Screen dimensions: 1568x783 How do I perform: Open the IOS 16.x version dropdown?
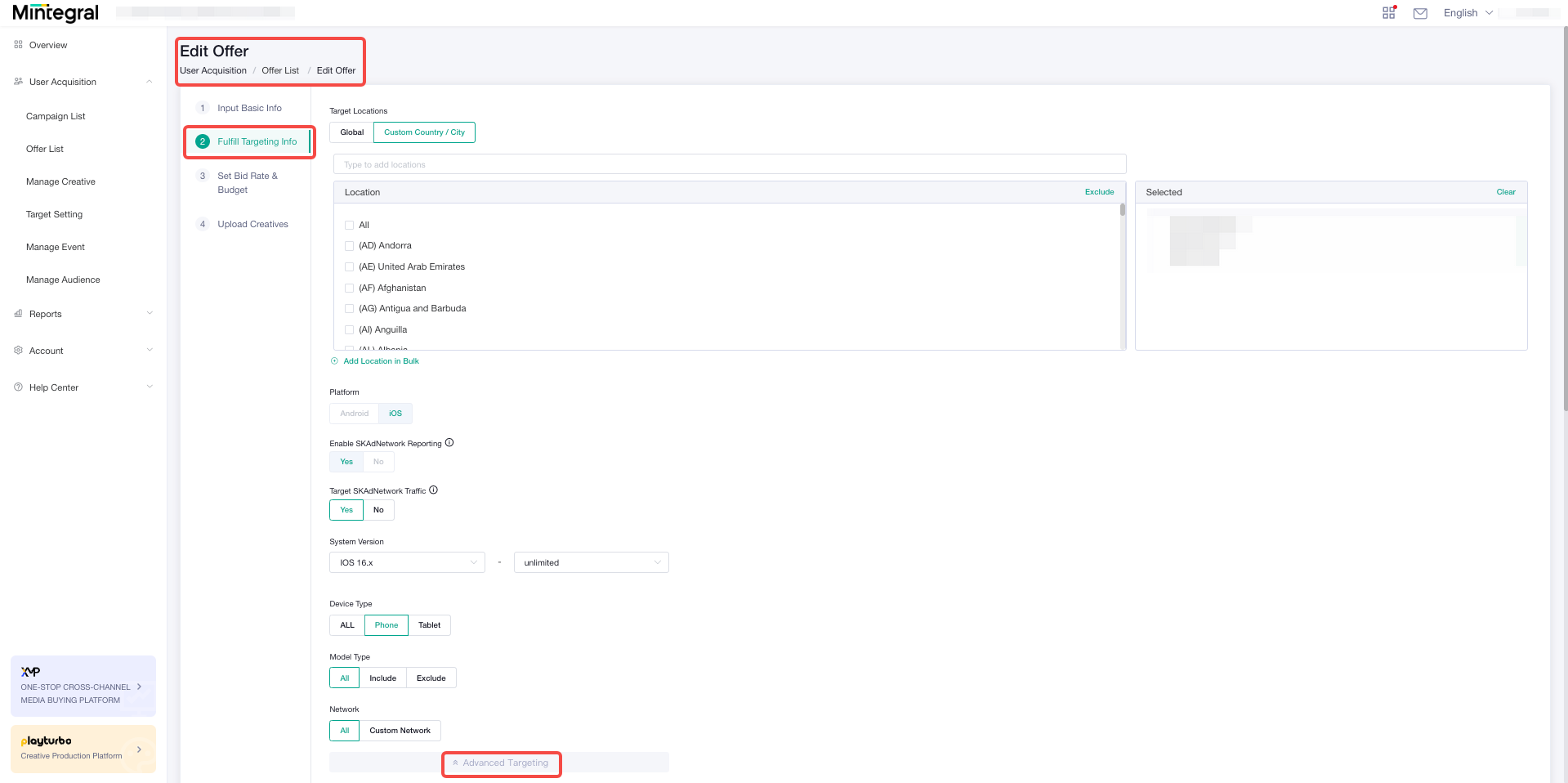click(406, 562)
